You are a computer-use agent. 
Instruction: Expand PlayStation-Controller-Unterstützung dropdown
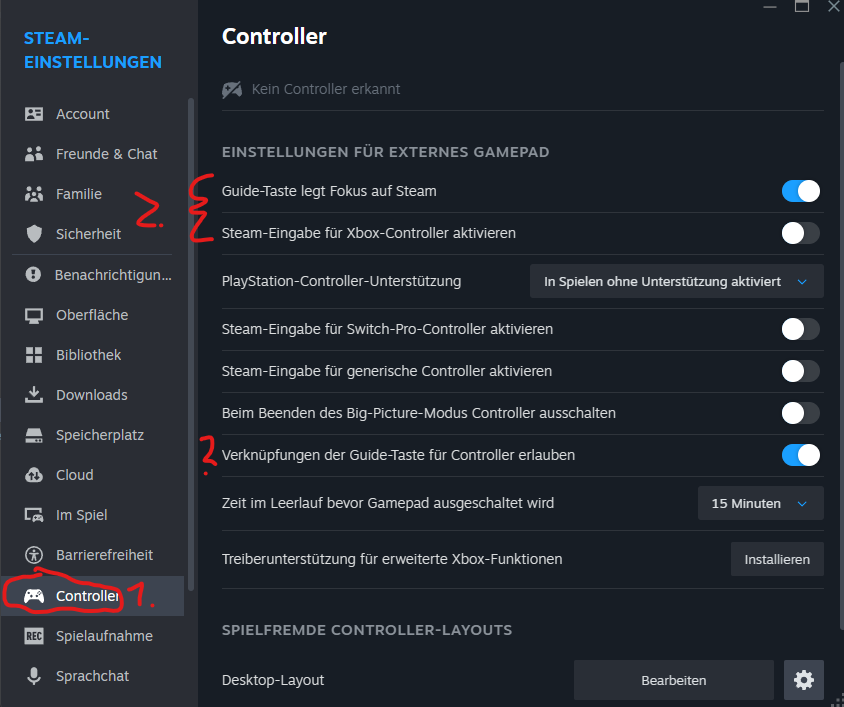point(677,281)
